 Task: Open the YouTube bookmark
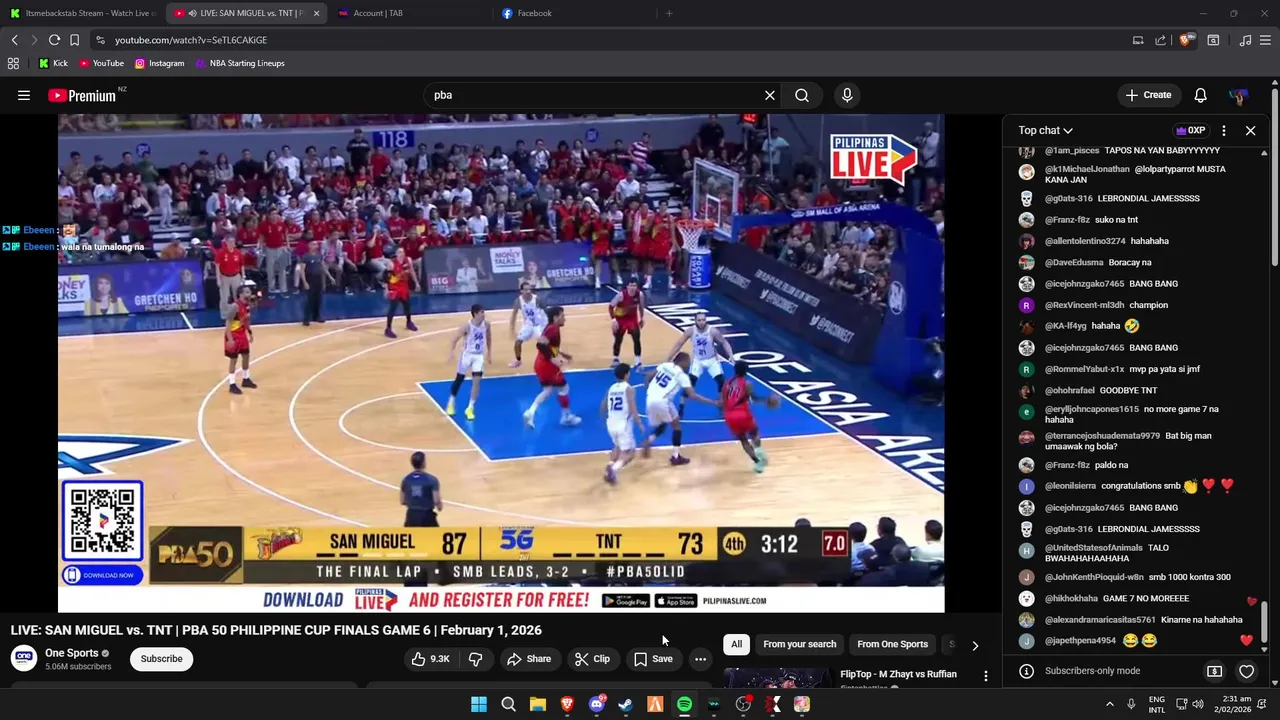pos(101,63)
